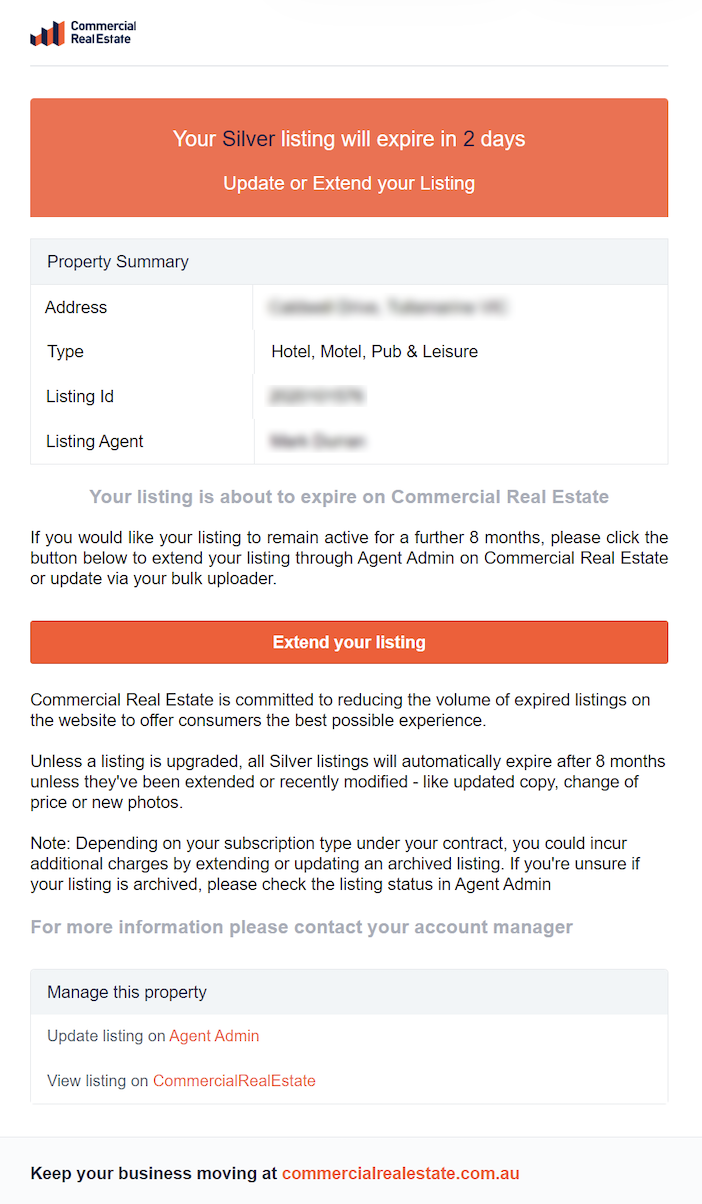Click "Update or Extend your Listing" banner text
The width and height of the screenshot is (702, 1204).
click(349, 183)
